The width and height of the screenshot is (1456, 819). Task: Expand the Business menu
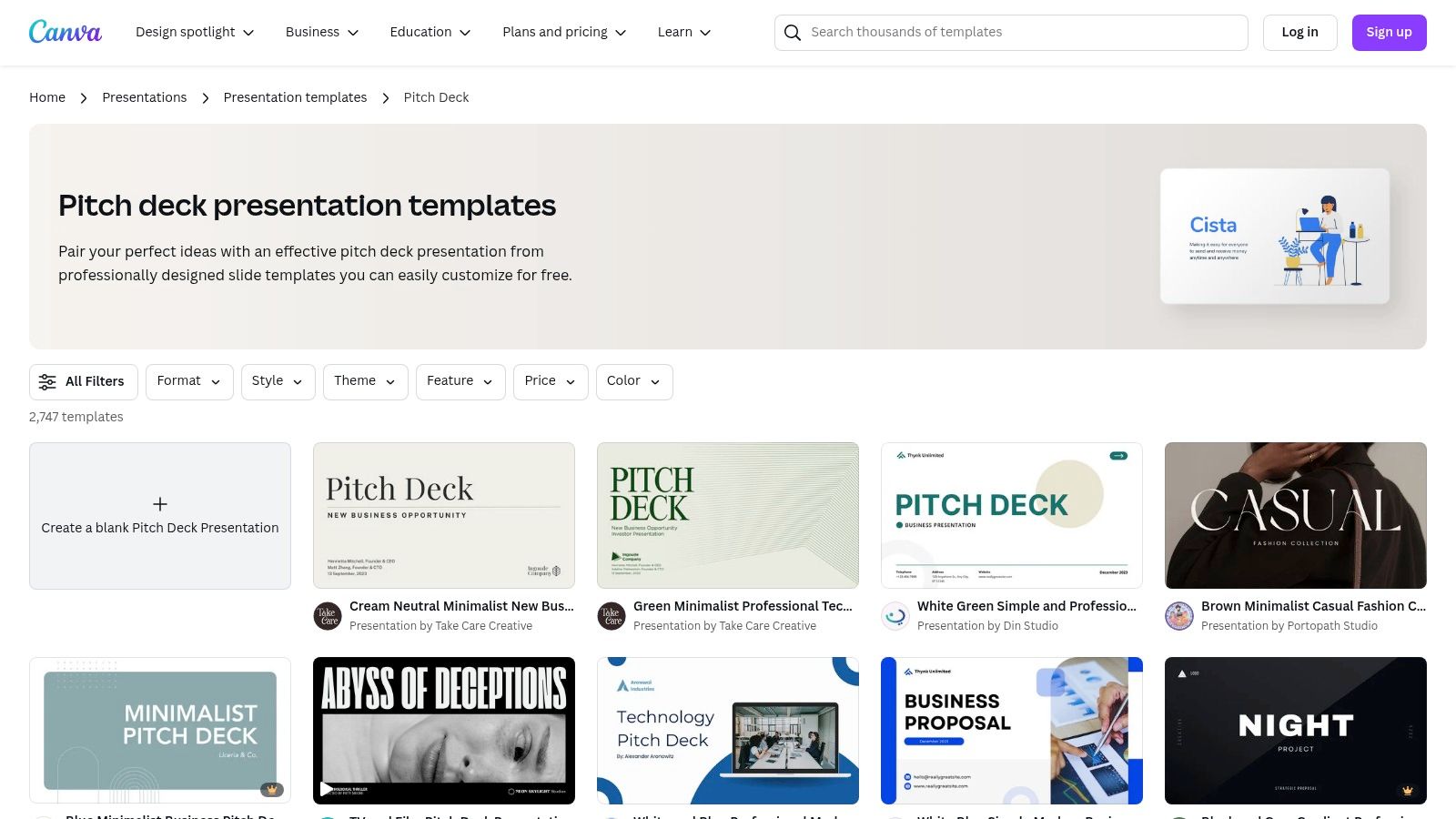(x=322, y=32)
